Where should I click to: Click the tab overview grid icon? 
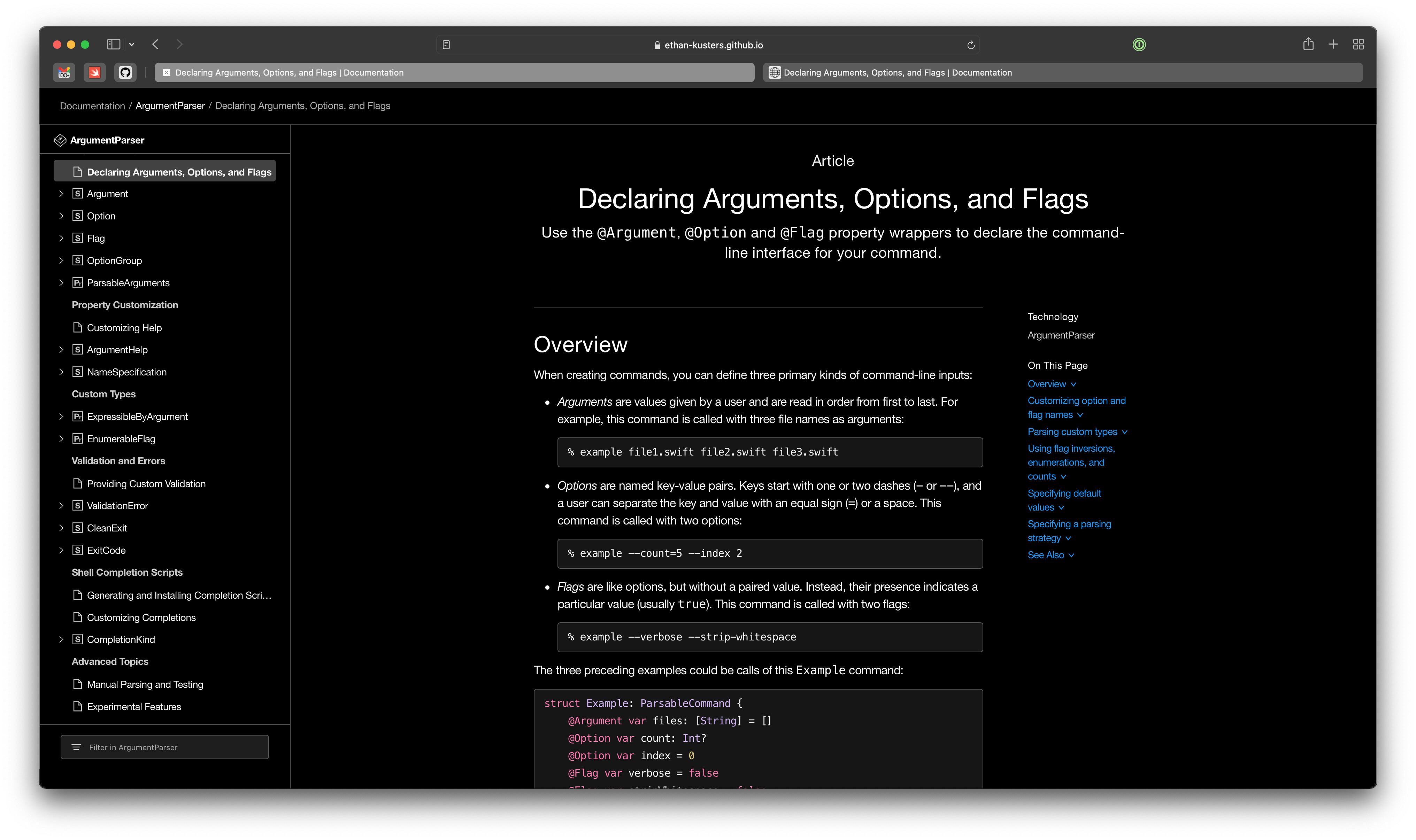coord(1358,44)
